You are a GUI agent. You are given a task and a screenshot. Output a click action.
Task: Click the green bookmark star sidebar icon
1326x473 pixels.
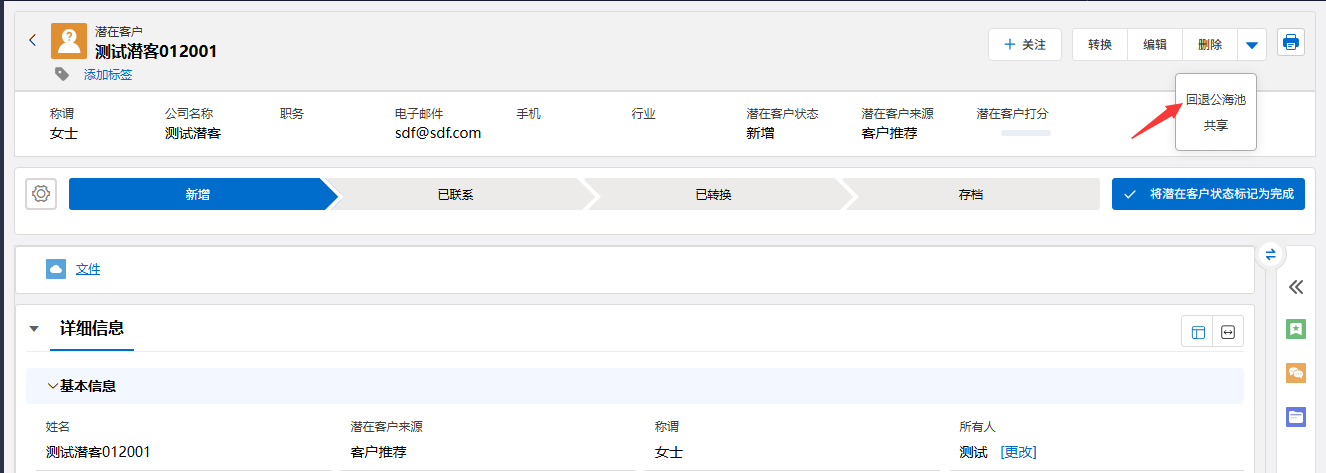[1296, 329]
